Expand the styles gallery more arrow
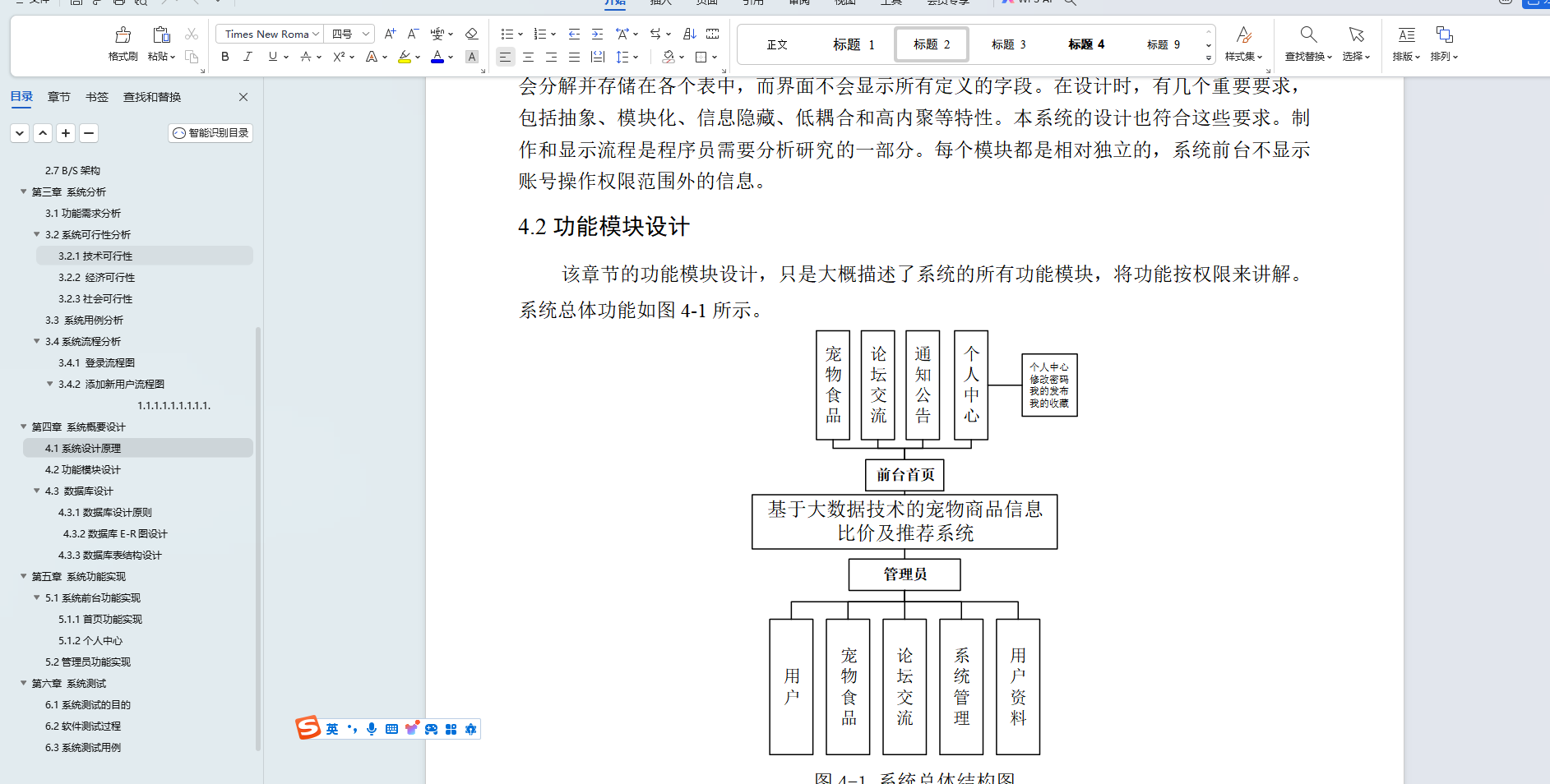The width and height of the screenshot is (1550, 784). click(x=1208, y=58)
